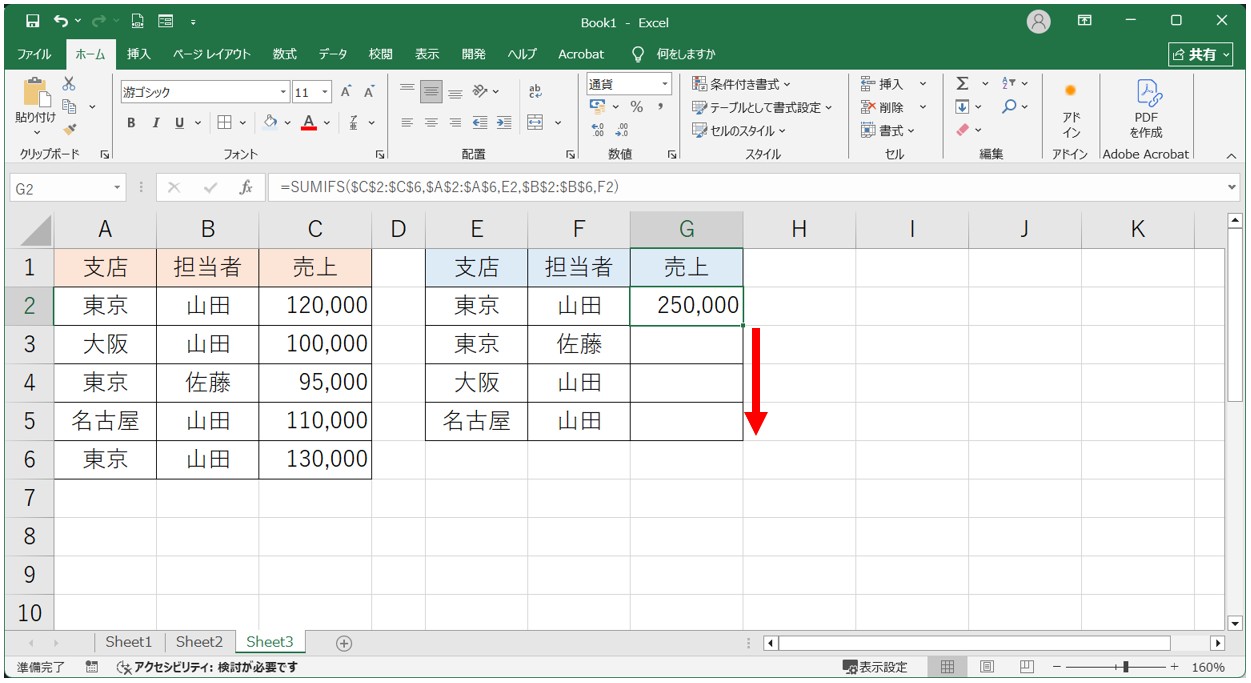Screen dimensions: 1251x683
Task: Click the 共有 (Share) button
Action: (1202, 54)
